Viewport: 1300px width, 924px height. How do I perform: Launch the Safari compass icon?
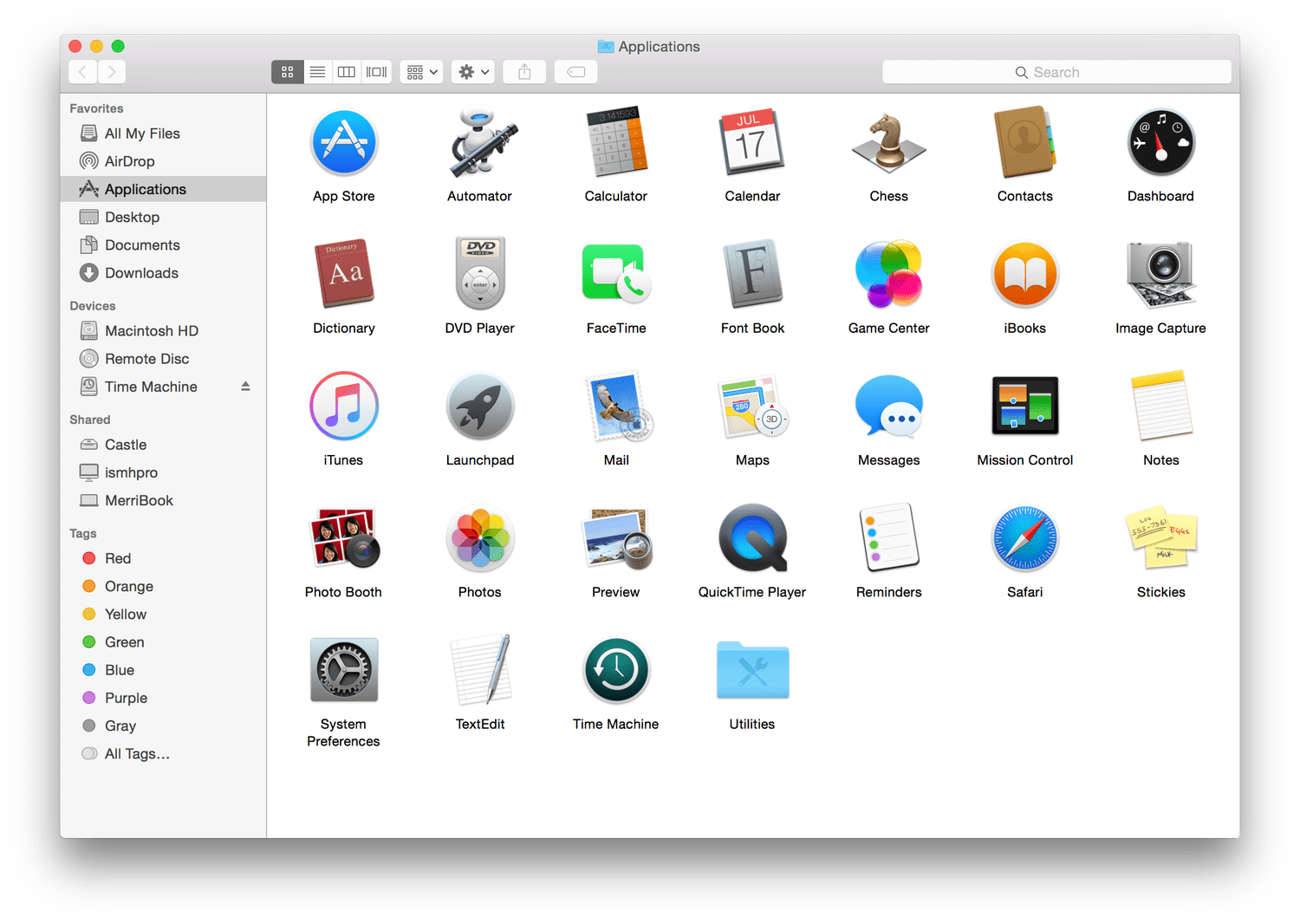1024,537
